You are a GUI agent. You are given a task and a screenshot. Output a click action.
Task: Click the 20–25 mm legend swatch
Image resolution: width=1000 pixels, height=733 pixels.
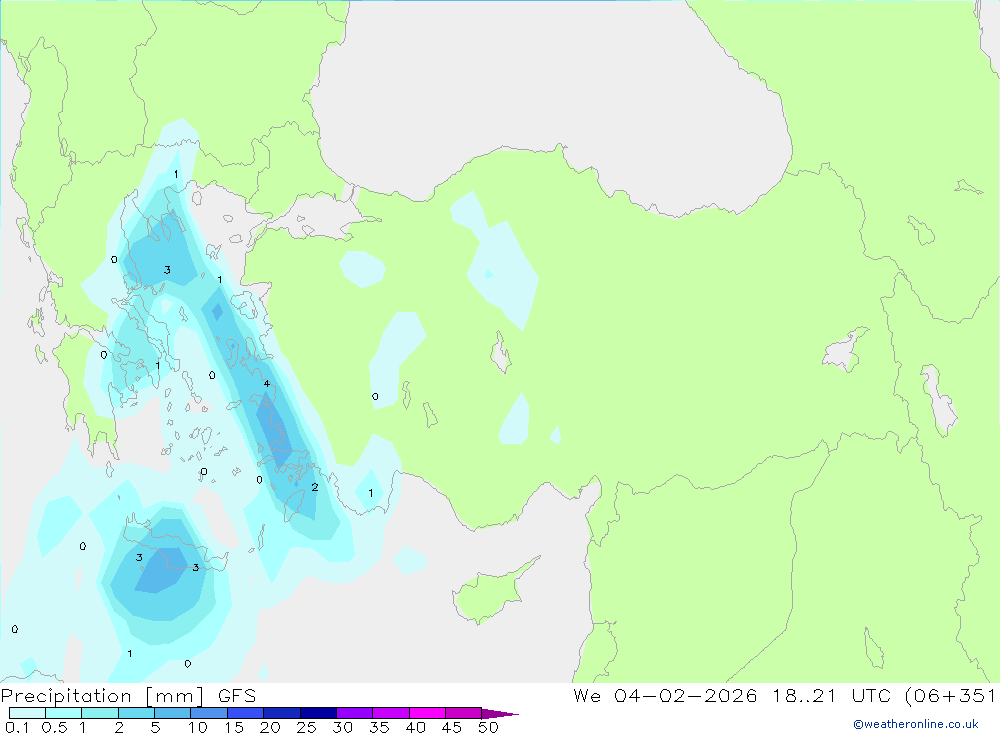point(282,713)
